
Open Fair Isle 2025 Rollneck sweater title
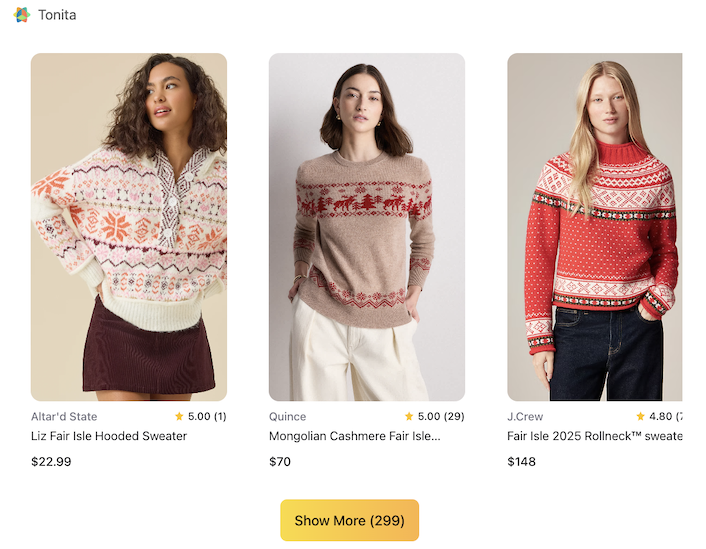(x=594, y=436)
